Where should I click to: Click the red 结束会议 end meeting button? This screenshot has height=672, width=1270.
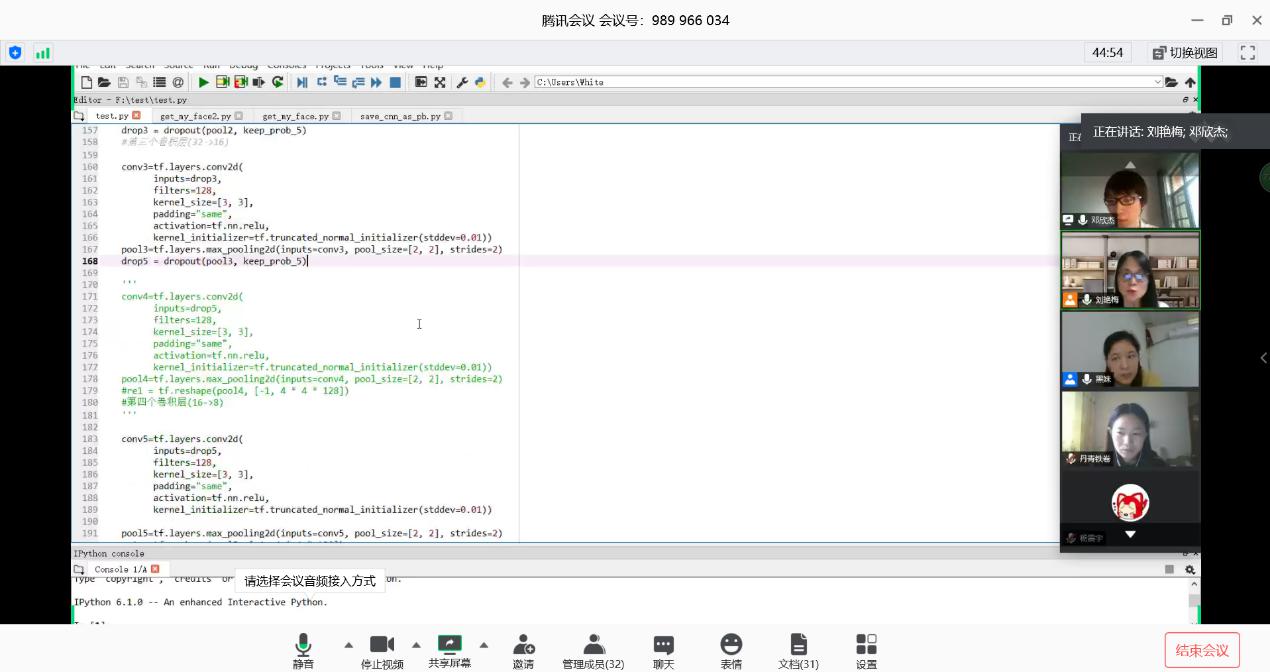(1202, 650)
